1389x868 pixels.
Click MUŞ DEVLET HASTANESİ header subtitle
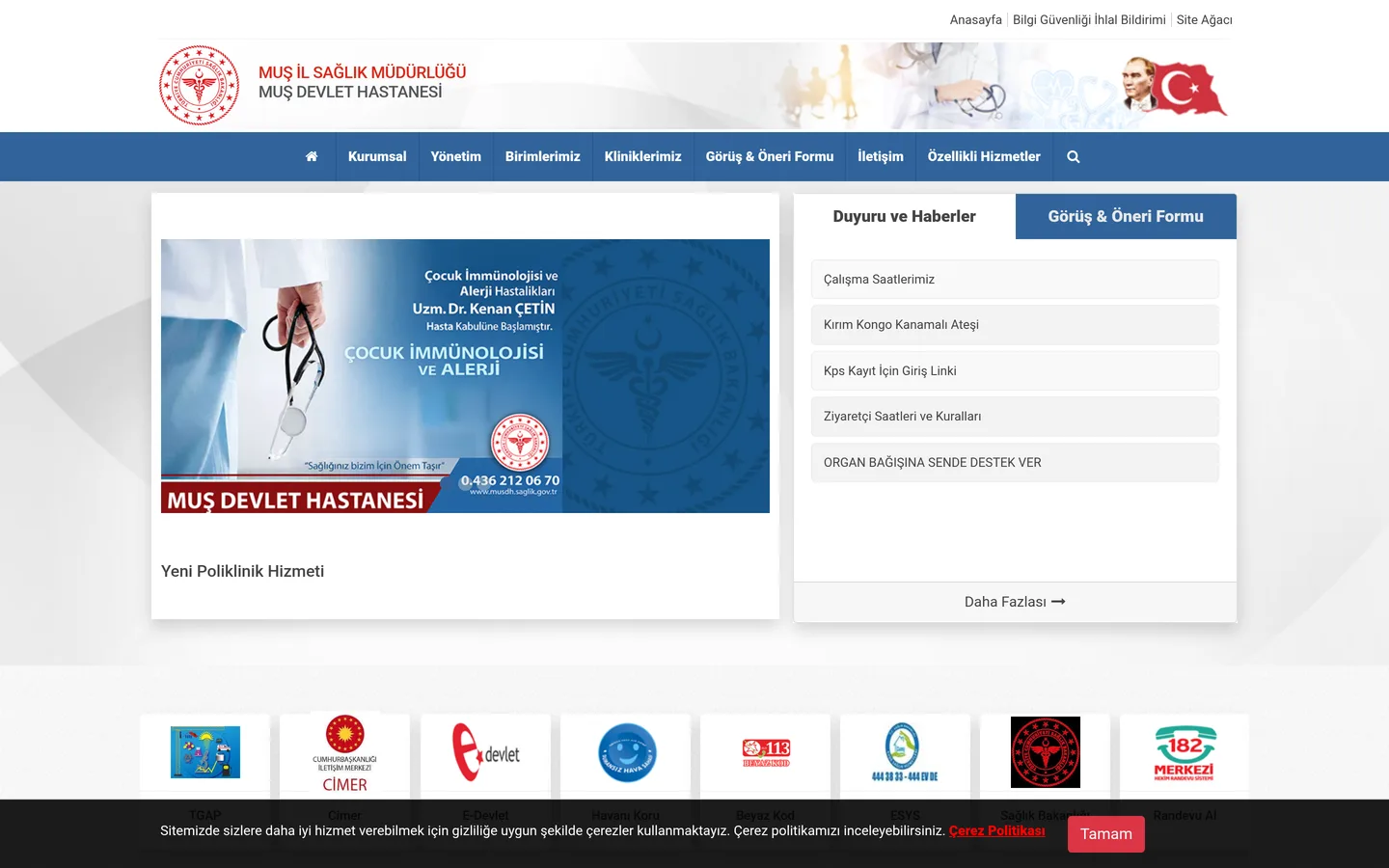tap(350, 93)
